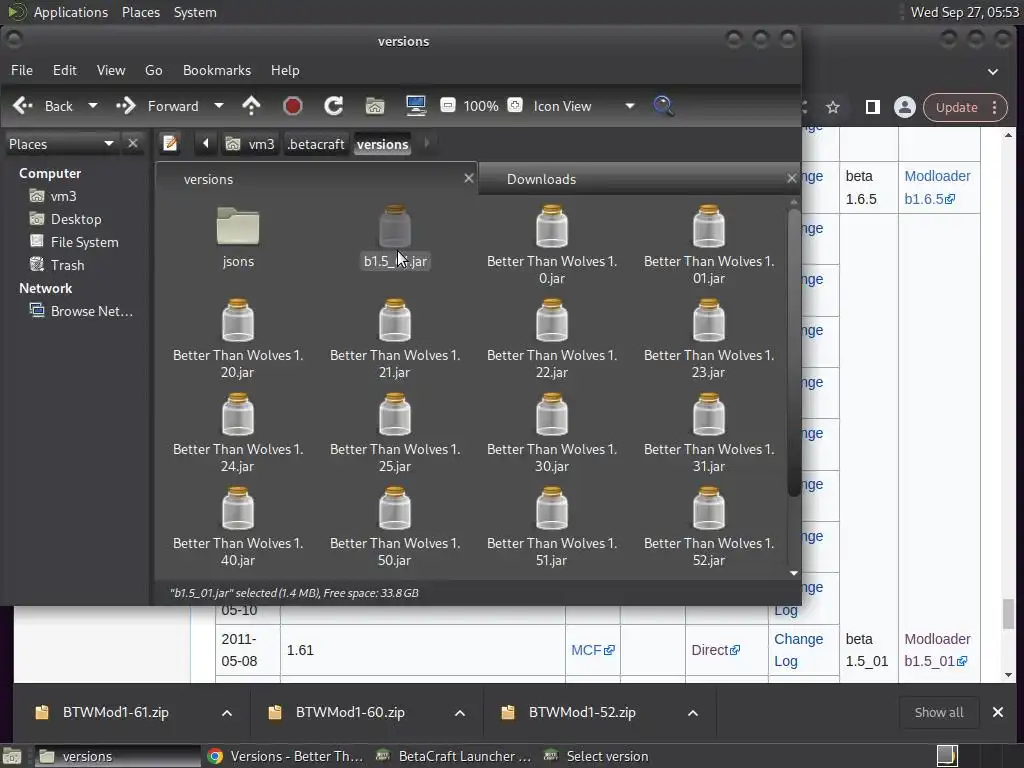The image size is (1024, 768).
Task: Close the Downloads tab
Action: click(792, 178)
